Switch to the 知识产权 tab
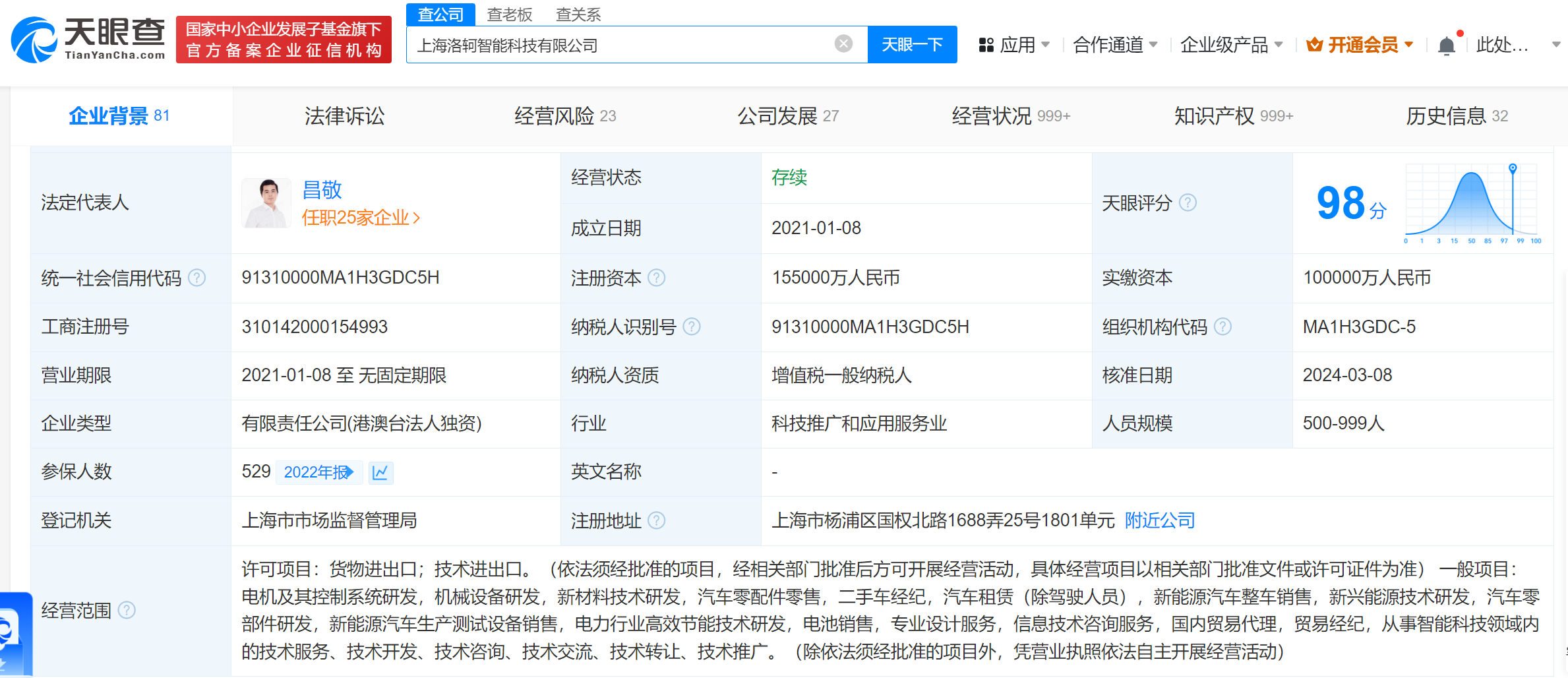The width and height of the screenshot is (1568, 678). [1232, 116]
